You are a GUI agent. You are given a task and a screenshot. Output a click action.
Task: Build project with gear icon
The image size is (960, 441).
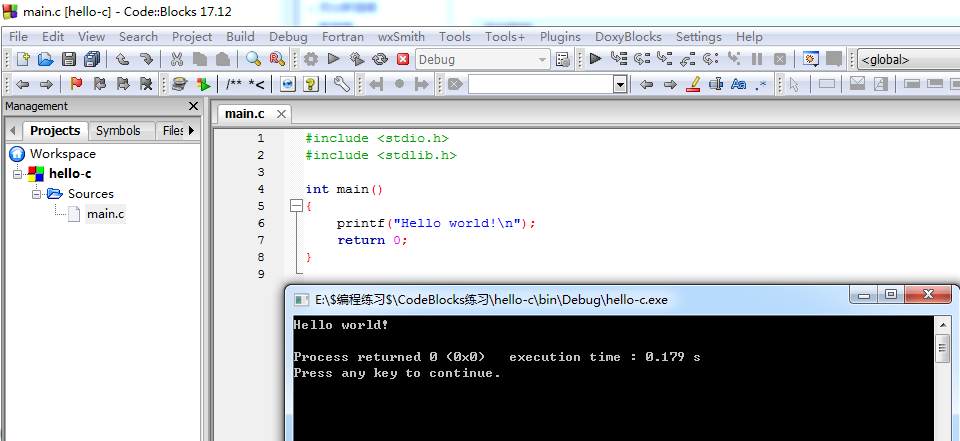(311, 59)
